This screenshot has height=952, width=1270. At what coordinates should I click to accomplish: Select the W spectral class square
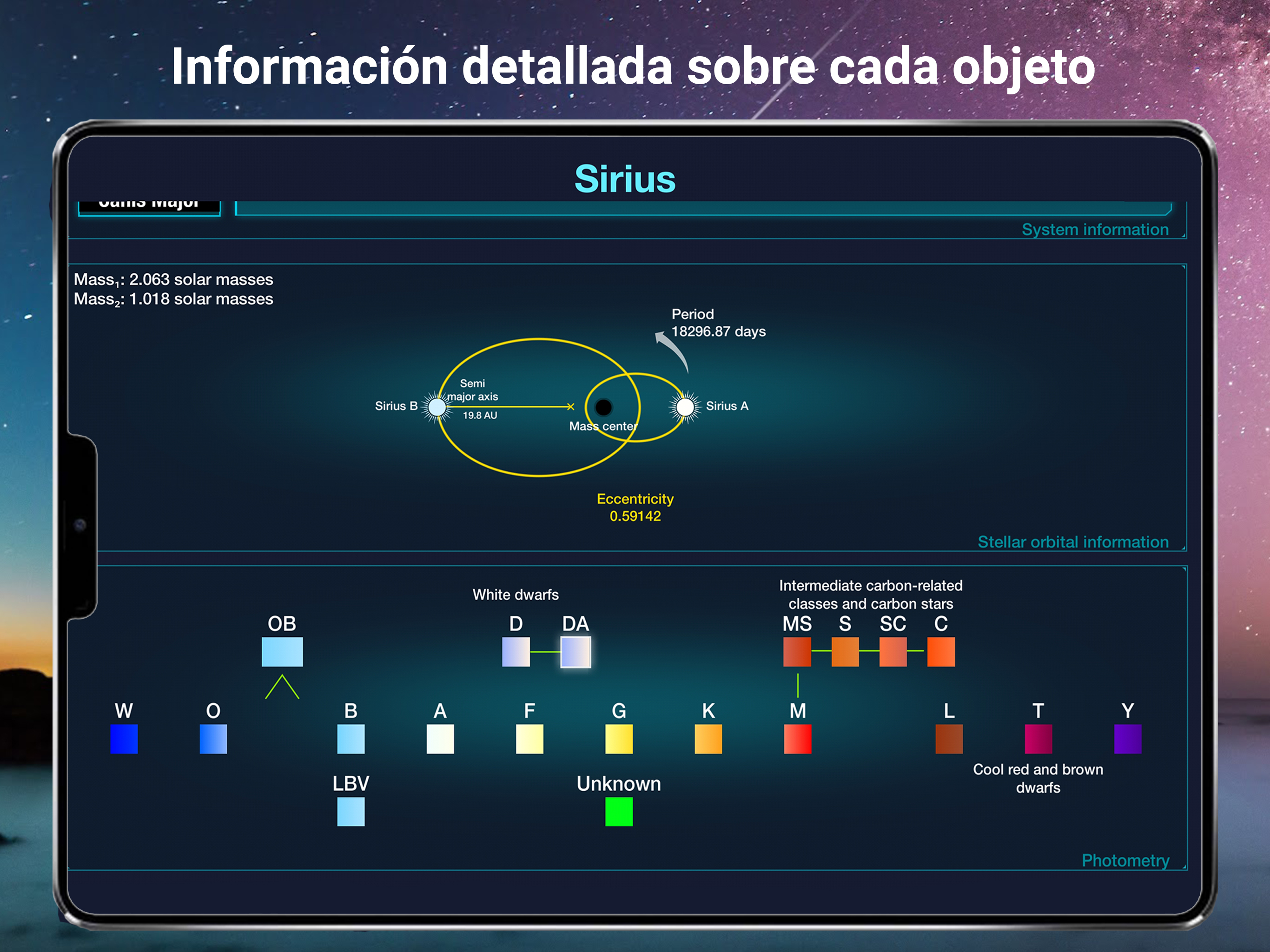[124, 739]
